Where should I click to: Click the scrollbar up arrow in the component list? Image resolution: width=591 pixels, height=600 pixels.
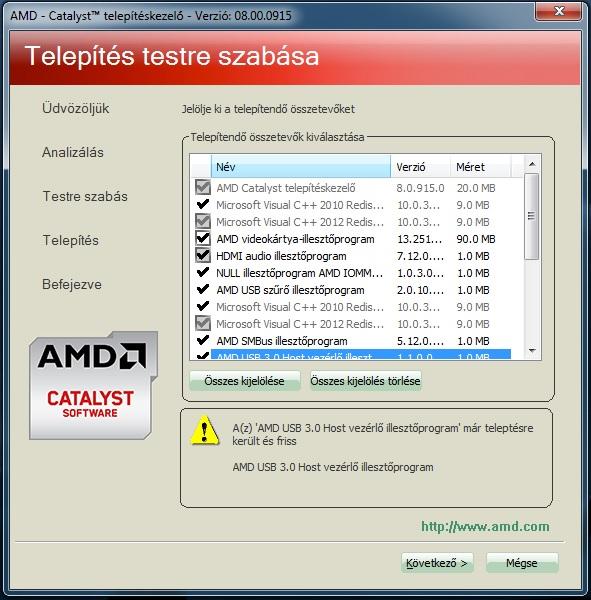click(x=532, y=164)
